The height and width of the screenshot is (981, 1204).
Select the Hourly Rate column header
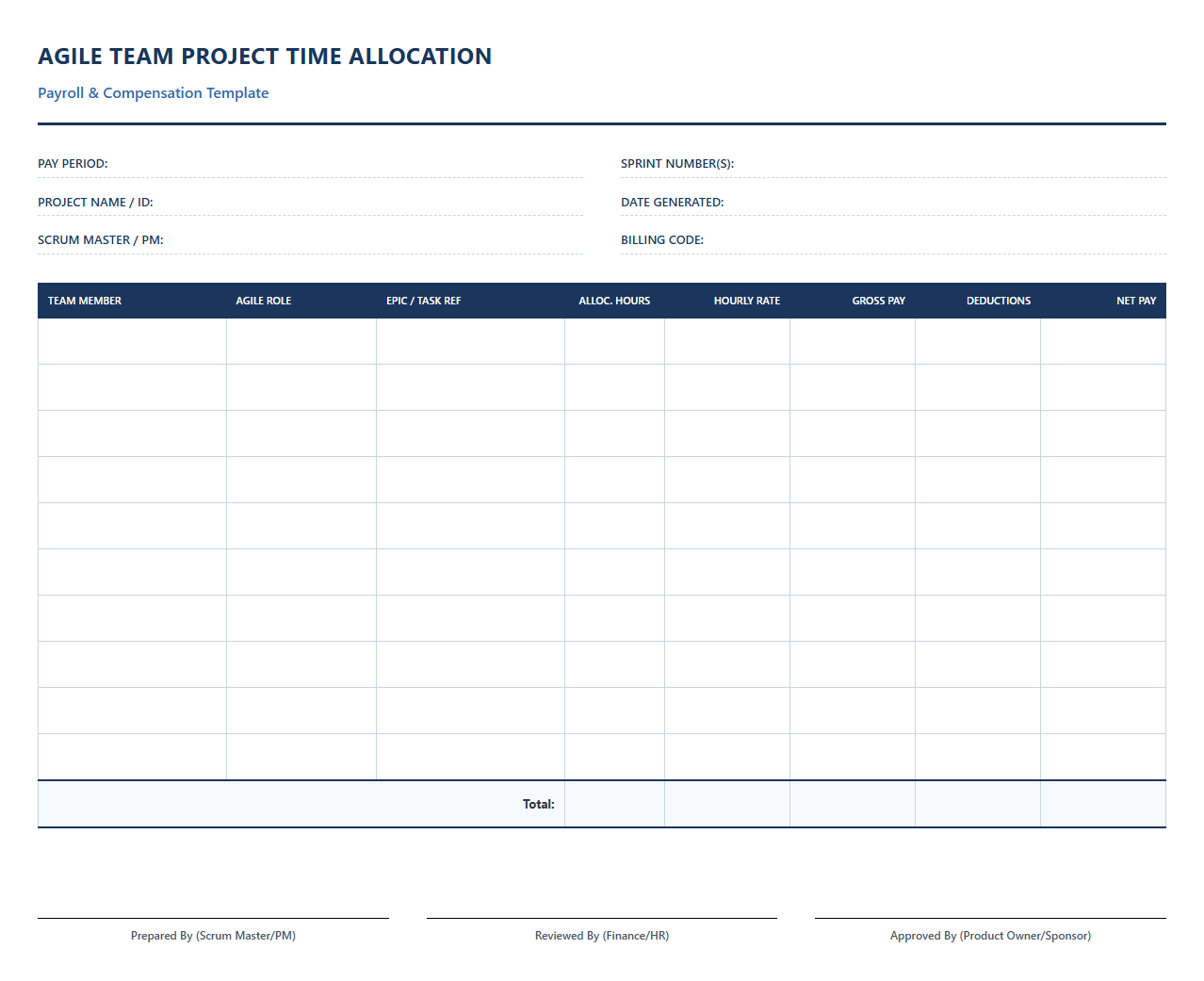[x=727, y=301]
